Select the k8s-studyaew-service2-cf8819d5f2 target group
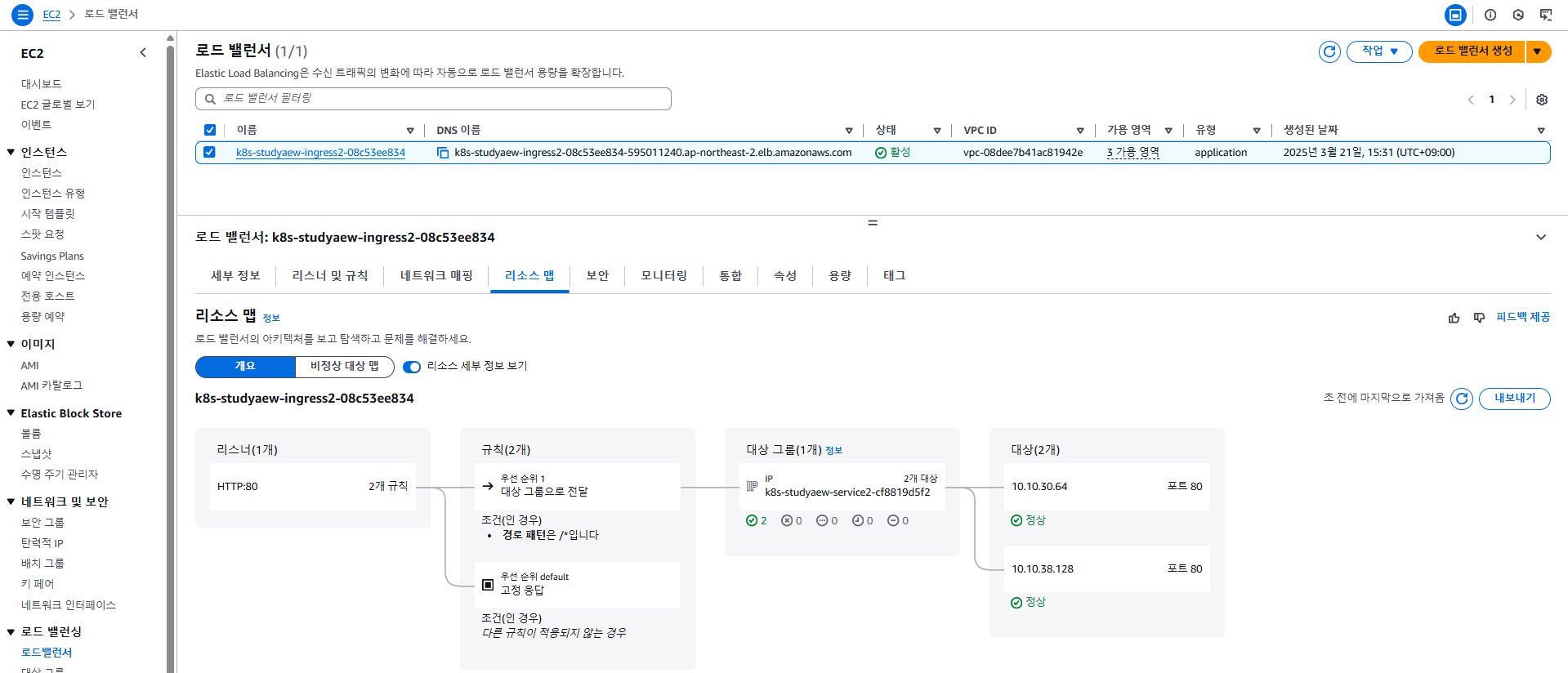The width and height of the screenshot is (1568, 673). click(x=842, y=487)
